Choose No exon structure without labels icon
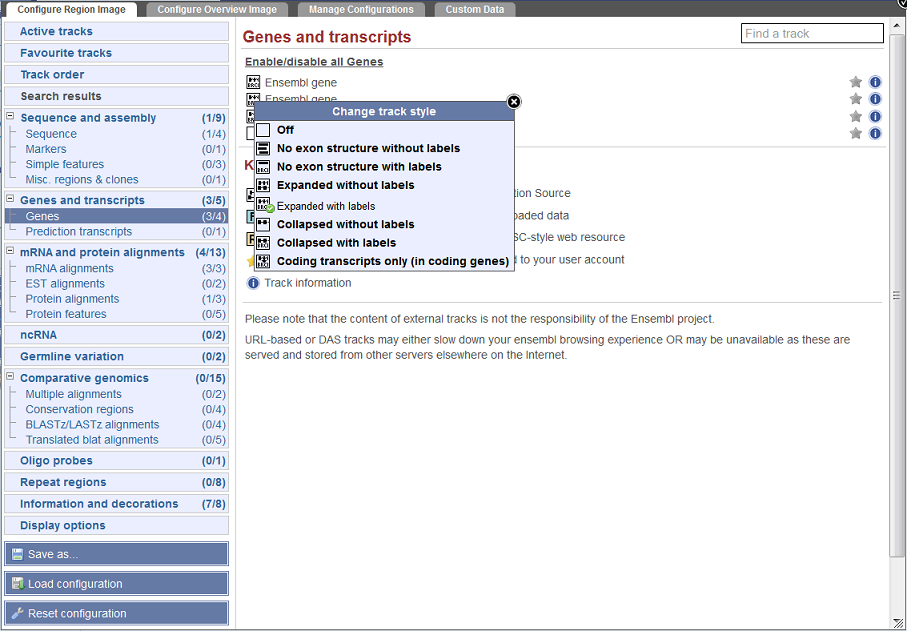907x631 pixels. coord(263,148)
